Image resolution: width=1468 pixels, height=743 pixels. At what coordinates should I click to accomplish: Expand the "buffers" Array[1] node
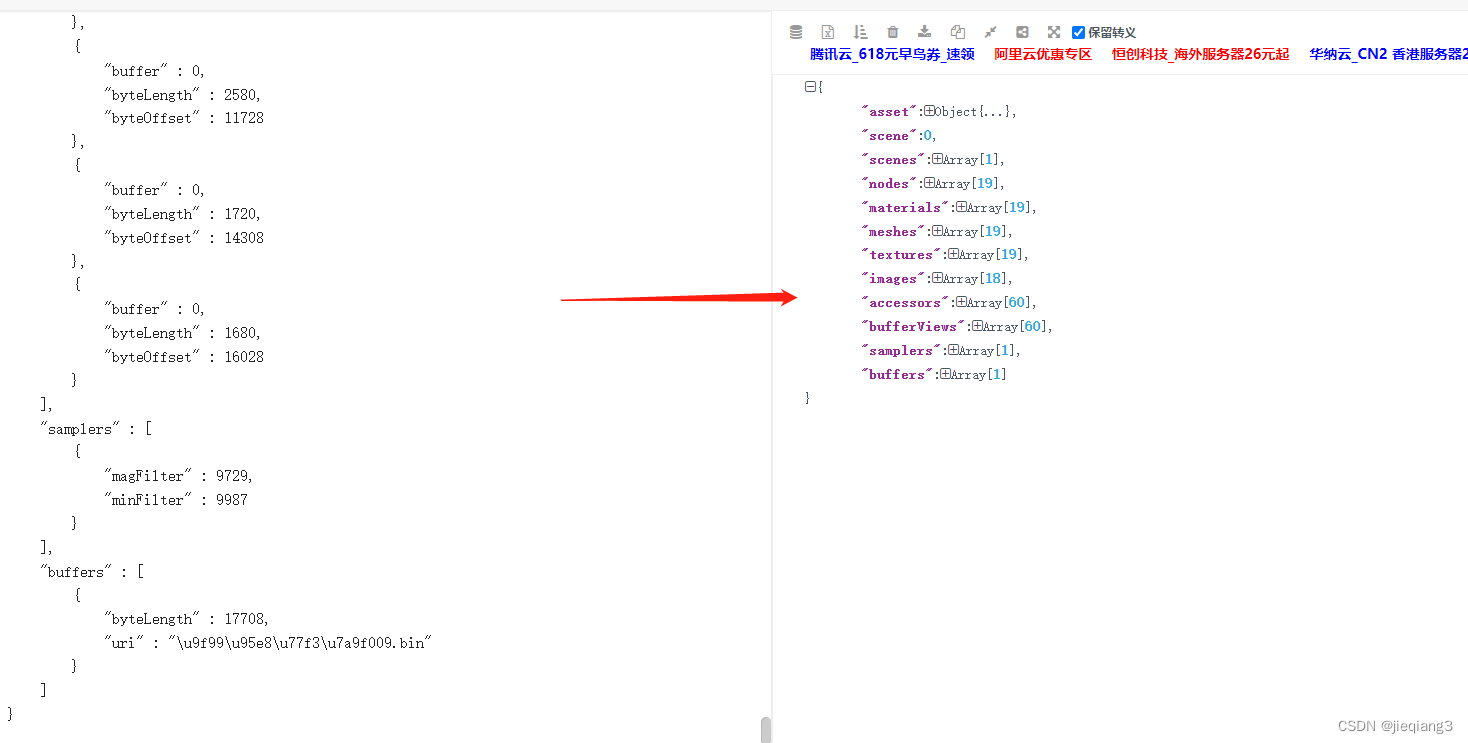(x=945, y=374)
